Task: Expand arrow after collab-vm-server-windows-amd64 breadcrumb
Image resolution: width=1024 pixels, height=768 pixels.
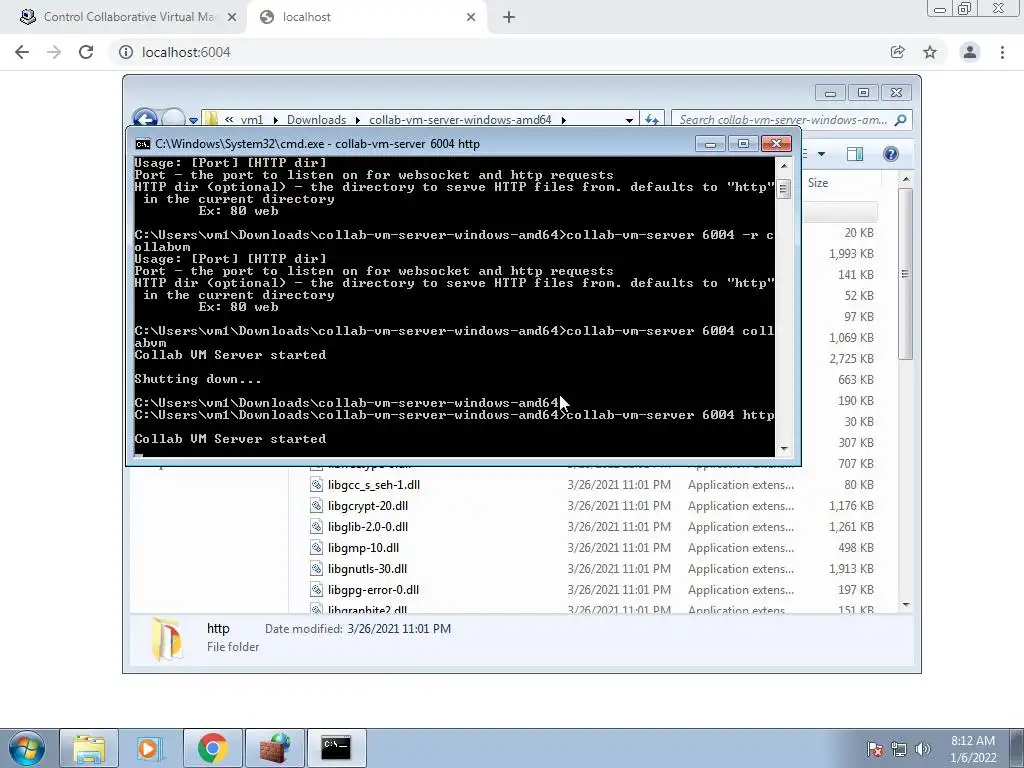Action: tap(563, 120)
